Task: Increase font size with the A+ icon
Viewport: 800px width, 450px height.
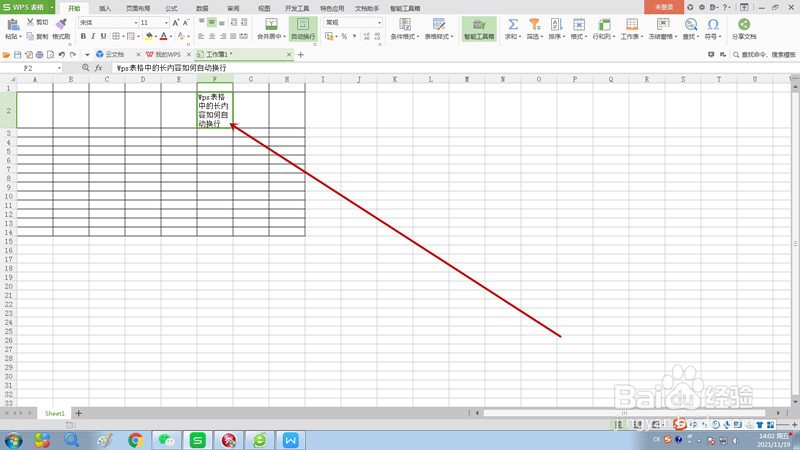Action: click(x=176, y=22)
